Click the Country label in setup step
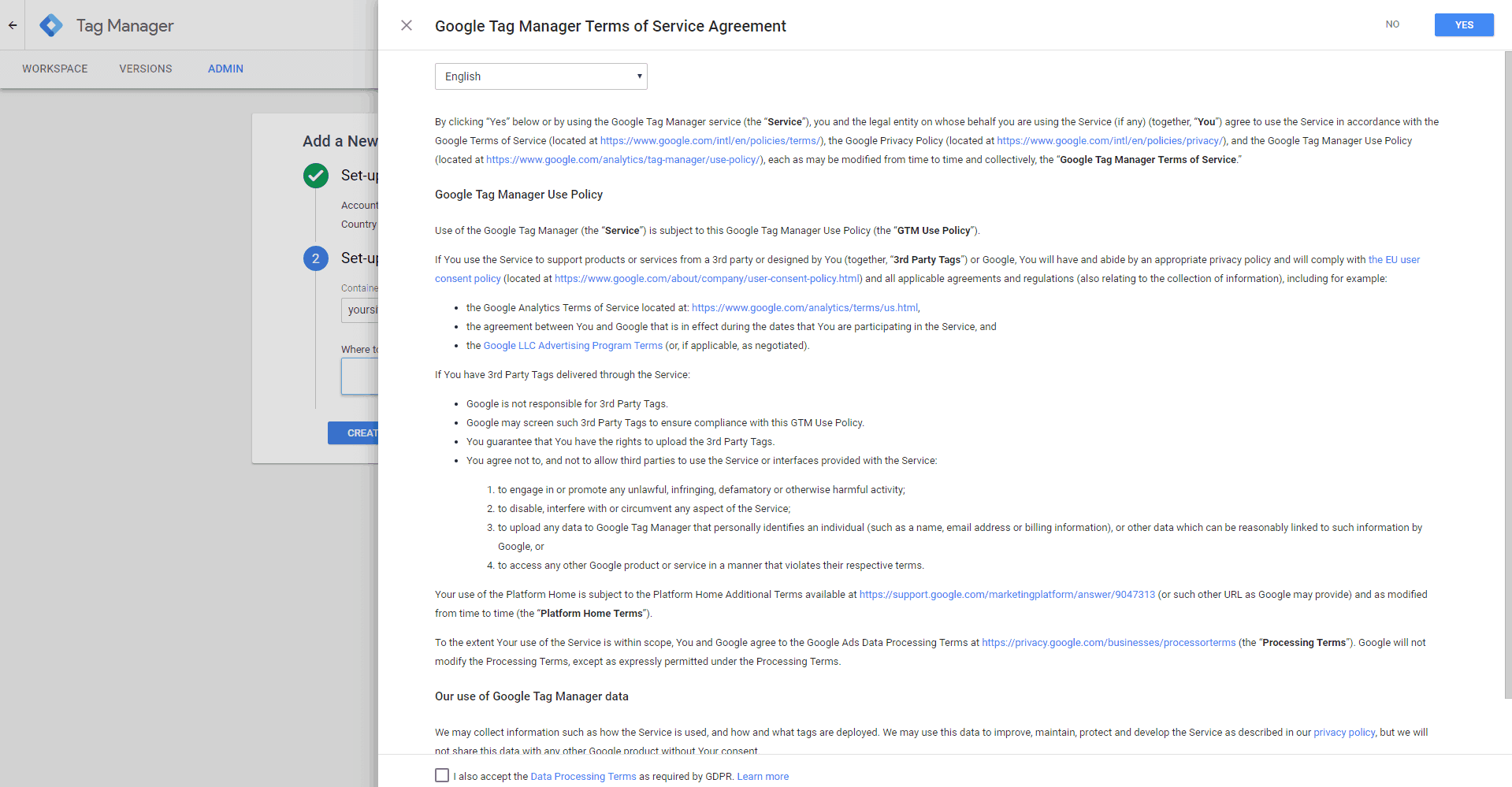The image size is (1512, 787). (359, 225)
